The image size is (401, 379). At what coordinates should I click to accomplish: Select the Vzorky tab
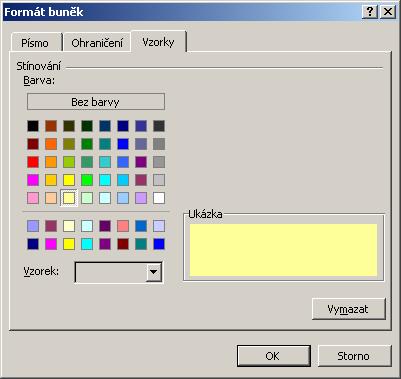tap(158, 42)
